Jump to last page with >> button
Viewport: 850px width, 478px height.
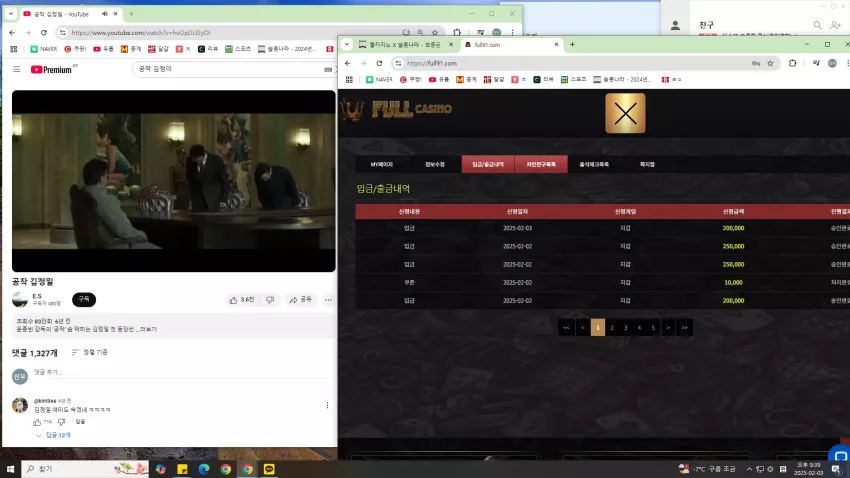click(x=685, y=327)
